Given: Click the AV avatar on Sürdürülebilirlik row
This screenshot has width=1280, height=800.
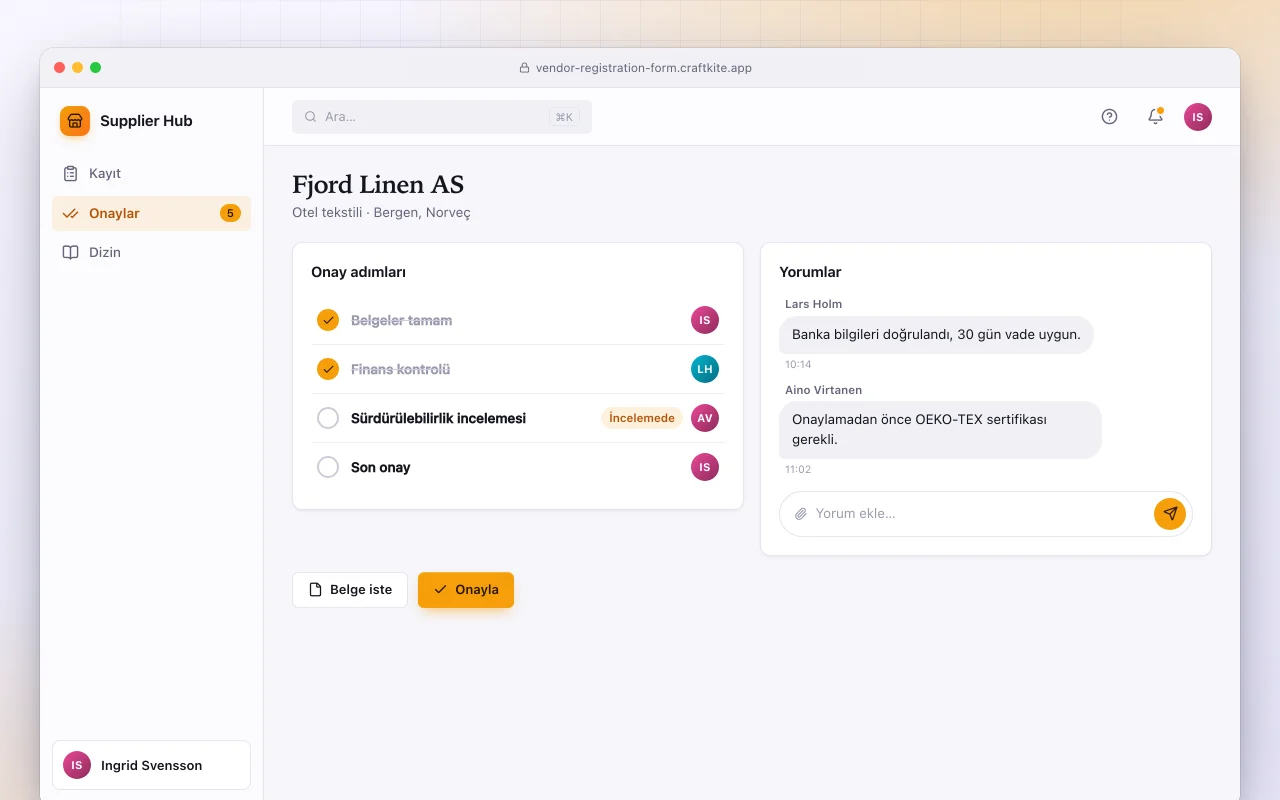Looking at the screenshot, I should coord(705,418).
